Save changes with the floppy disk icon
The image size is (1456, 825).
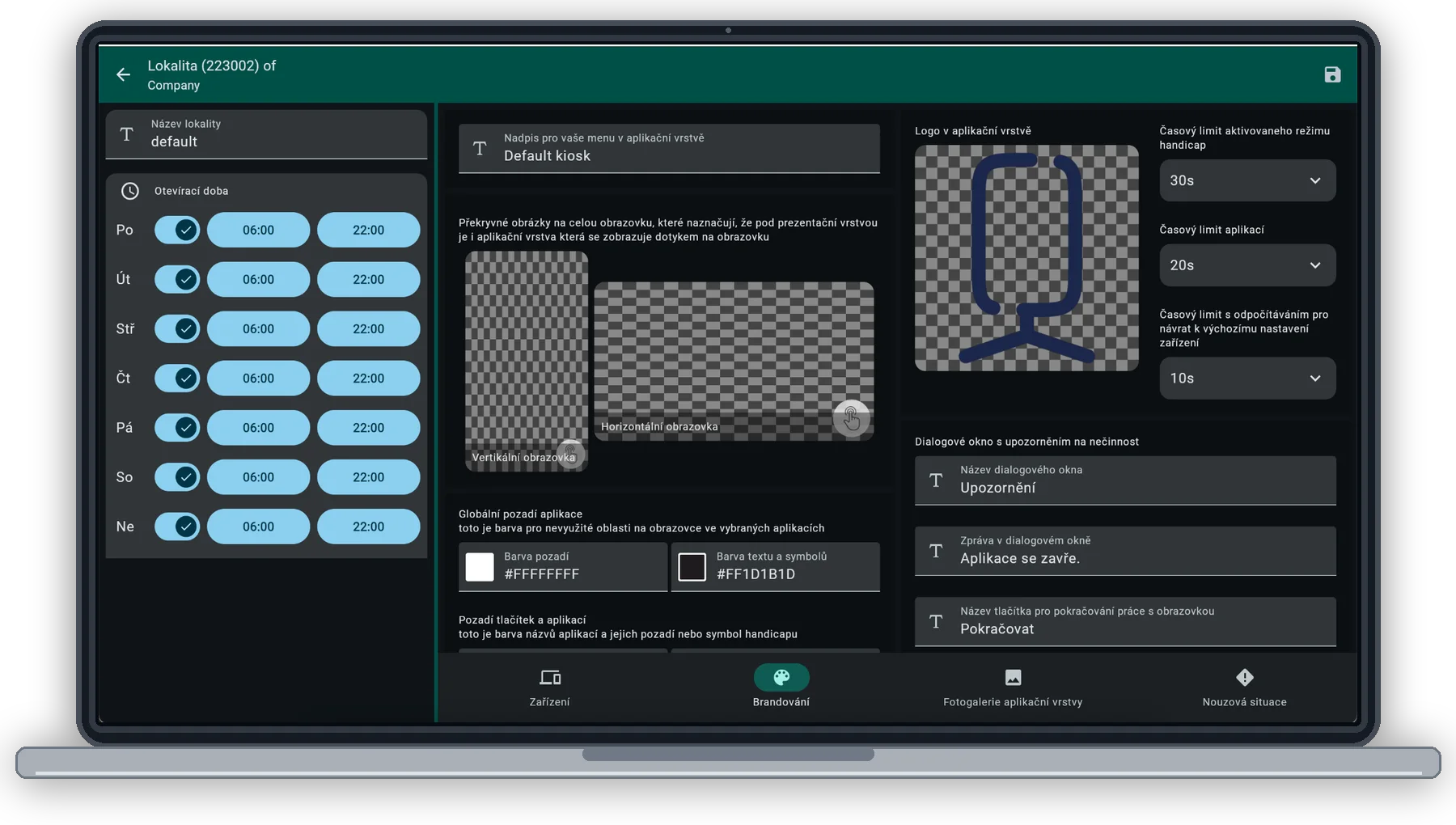coord(1332,74)
